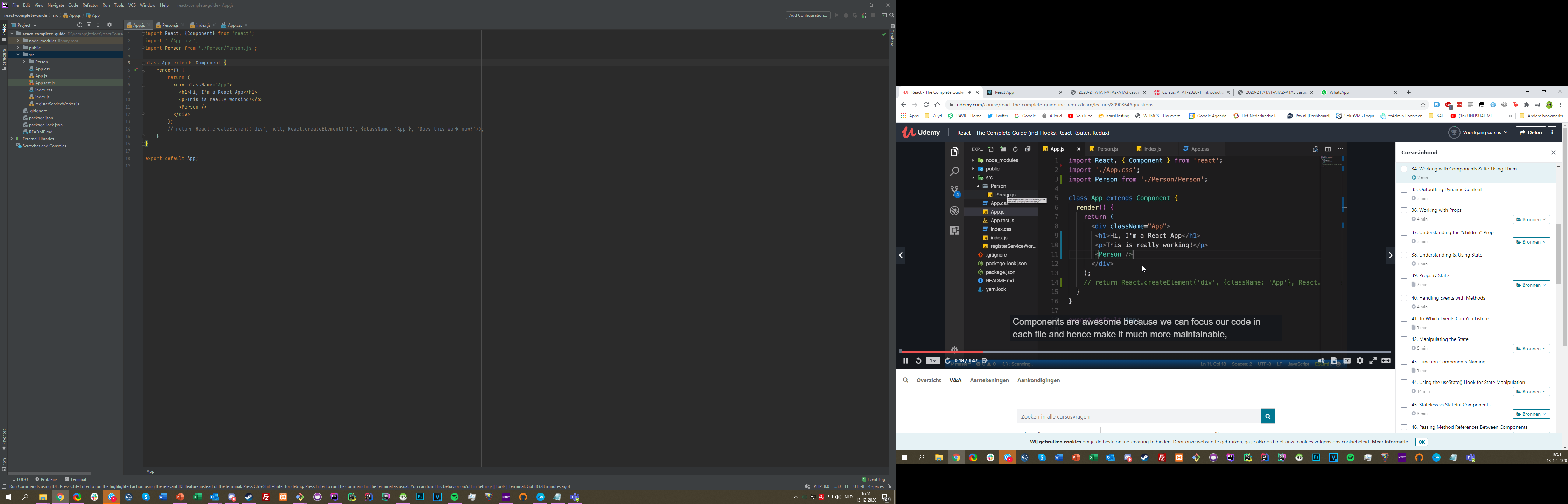Expand the node_modules folder in tree
1568x504 pixels.
18,41
